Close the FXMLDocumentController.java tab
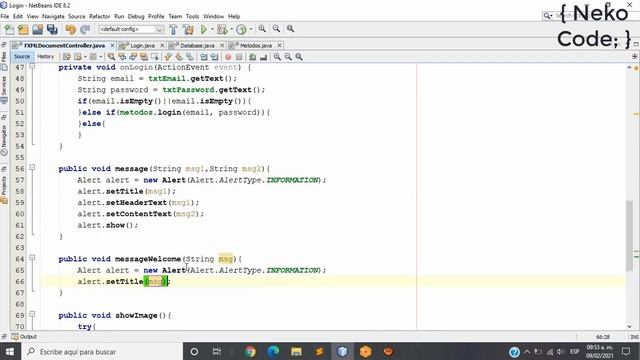Viewport: 640px width, 360px height. [x=112, y=45]
